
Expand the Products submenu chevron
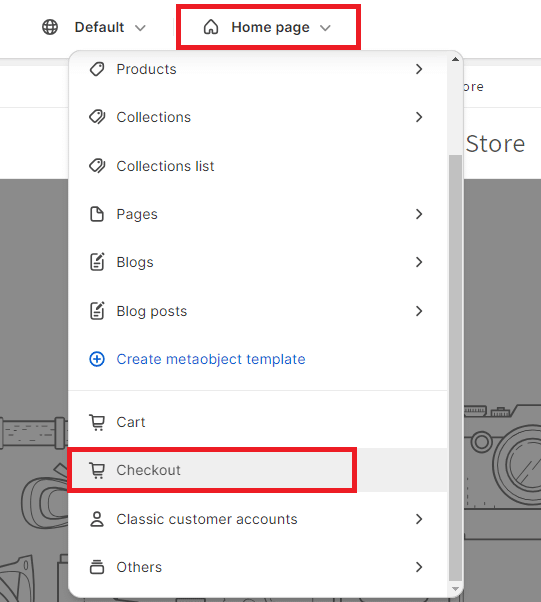pyautogui.click(x=419, y=69)
